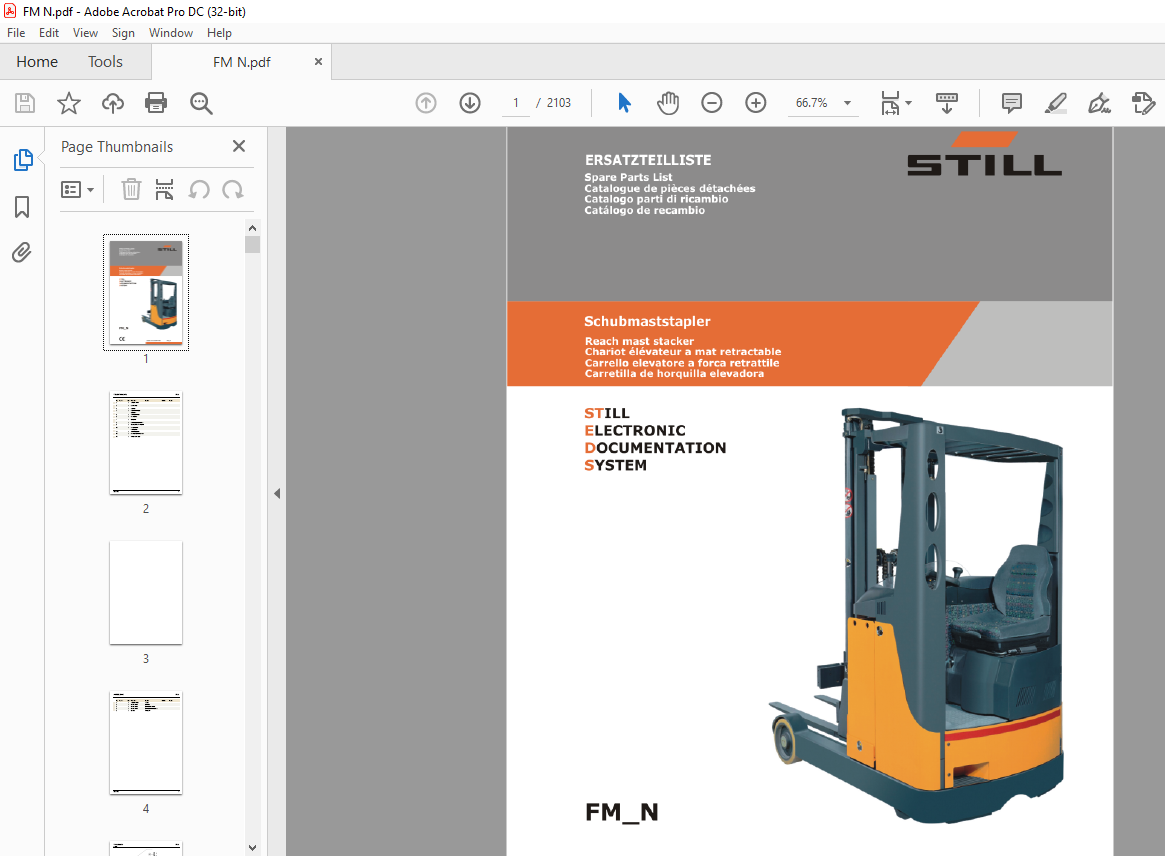Click the Print file icon

tap(156, 103)
